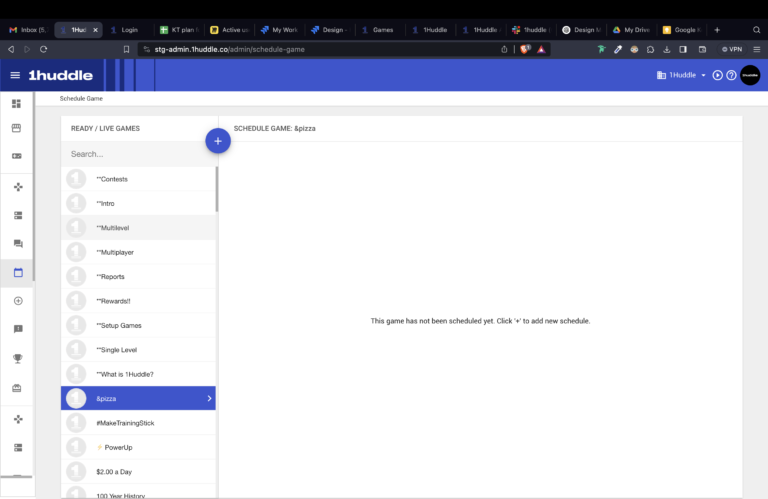Screen dimensions: 768x499
Task: Click the games list scrollbar
Action: (217, 190)
